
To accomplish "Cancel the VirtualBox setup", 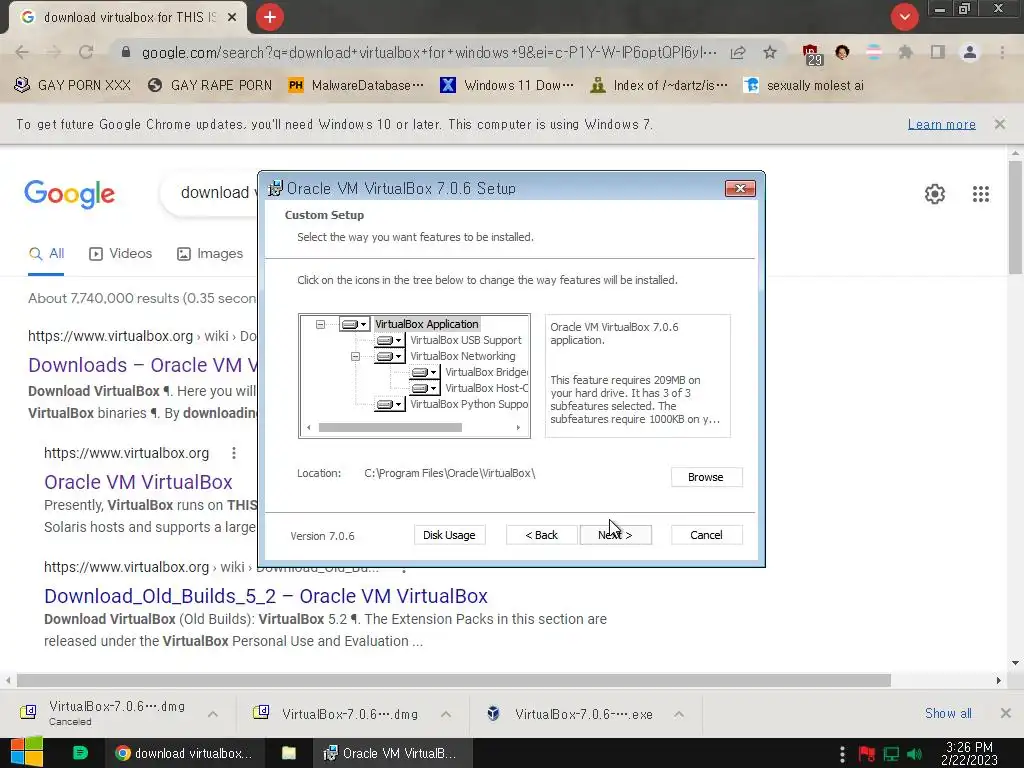I will coord(706,535).
